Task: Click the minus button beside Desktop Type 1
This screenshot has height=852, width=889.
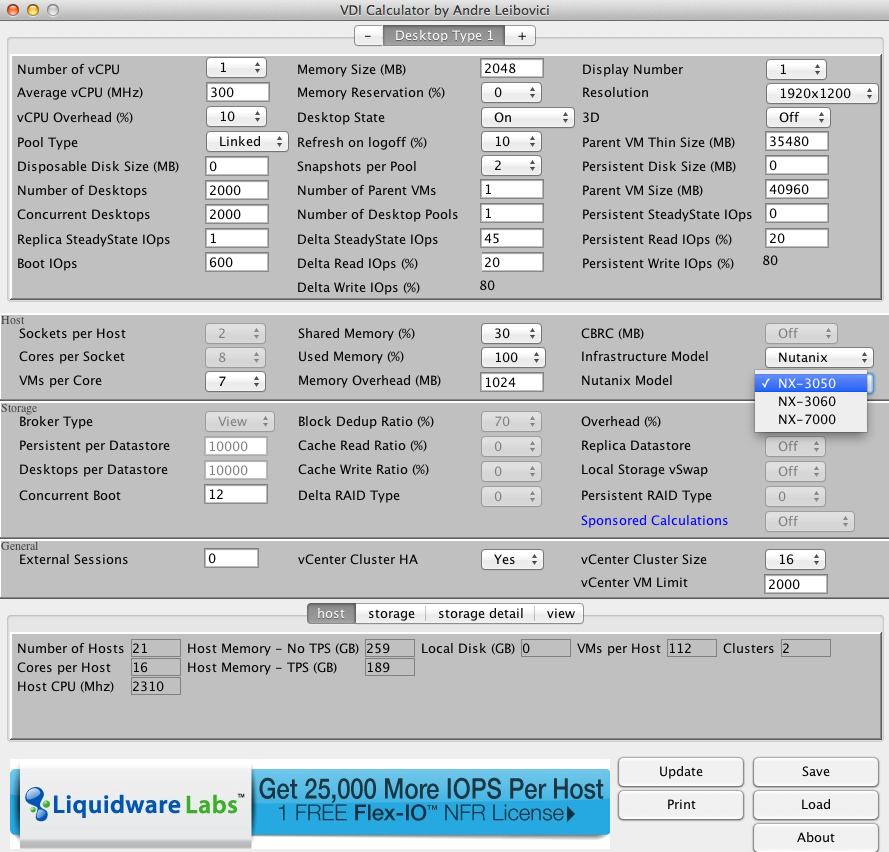Action: tap(369, 36)
